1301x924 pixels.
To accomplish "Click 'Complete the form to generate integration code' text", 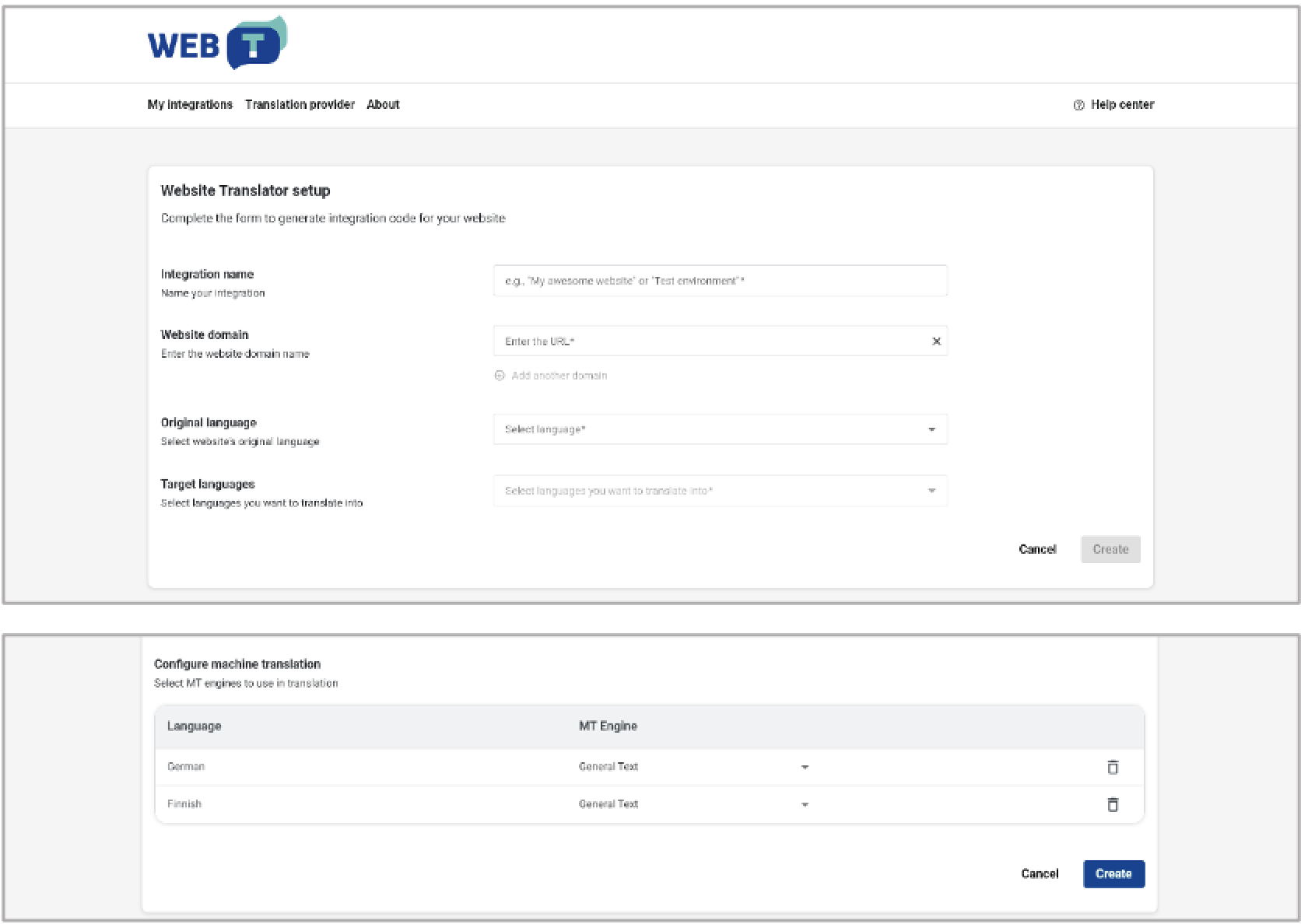I will (333, 219).
